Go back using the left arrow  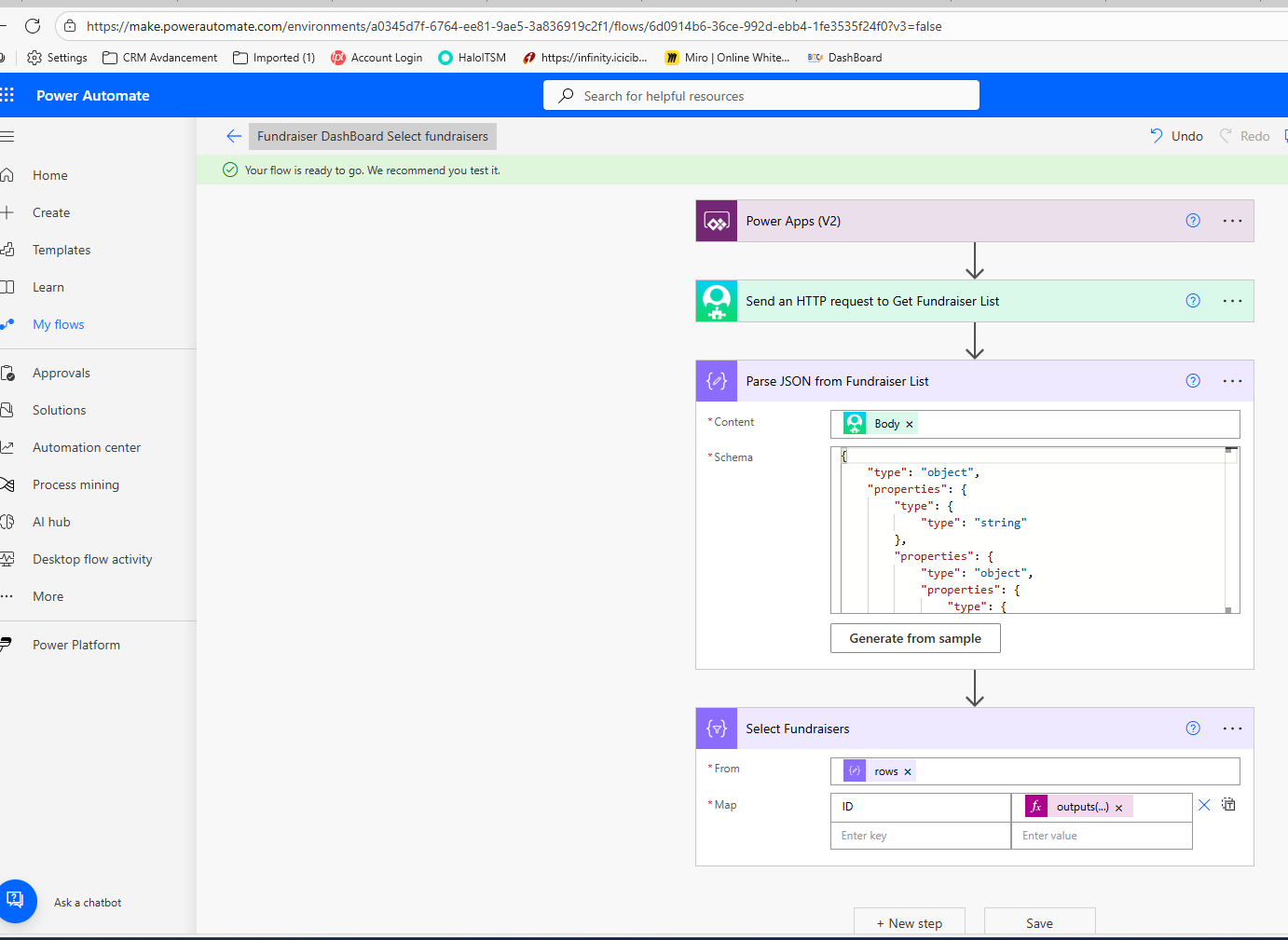coord(234,136)
